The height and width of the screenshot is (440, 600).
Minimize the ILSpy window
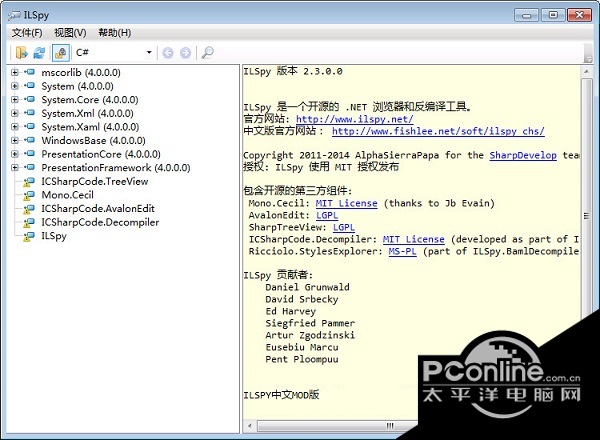pos(527,15)
